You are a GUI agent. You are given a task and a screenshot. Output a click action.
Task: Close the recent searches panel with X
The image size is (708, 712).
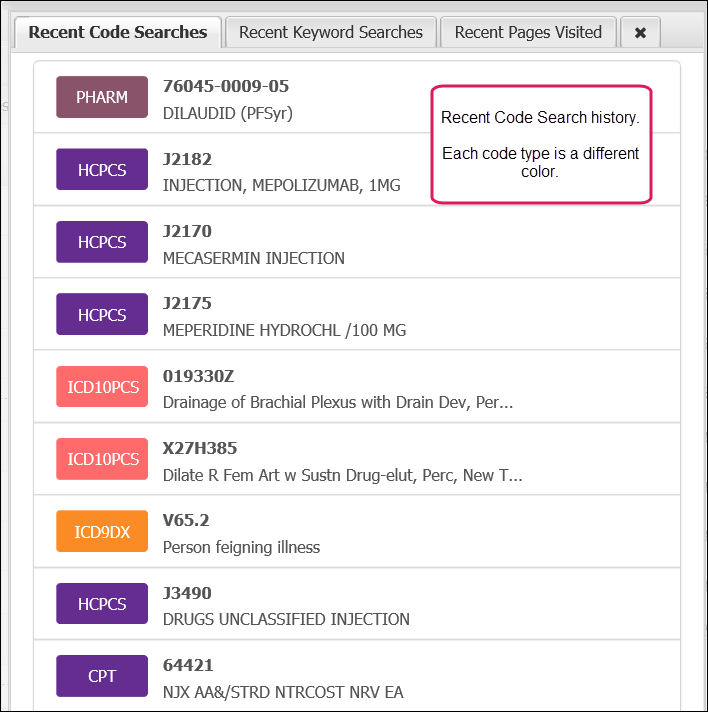click(x=640, y=33)
